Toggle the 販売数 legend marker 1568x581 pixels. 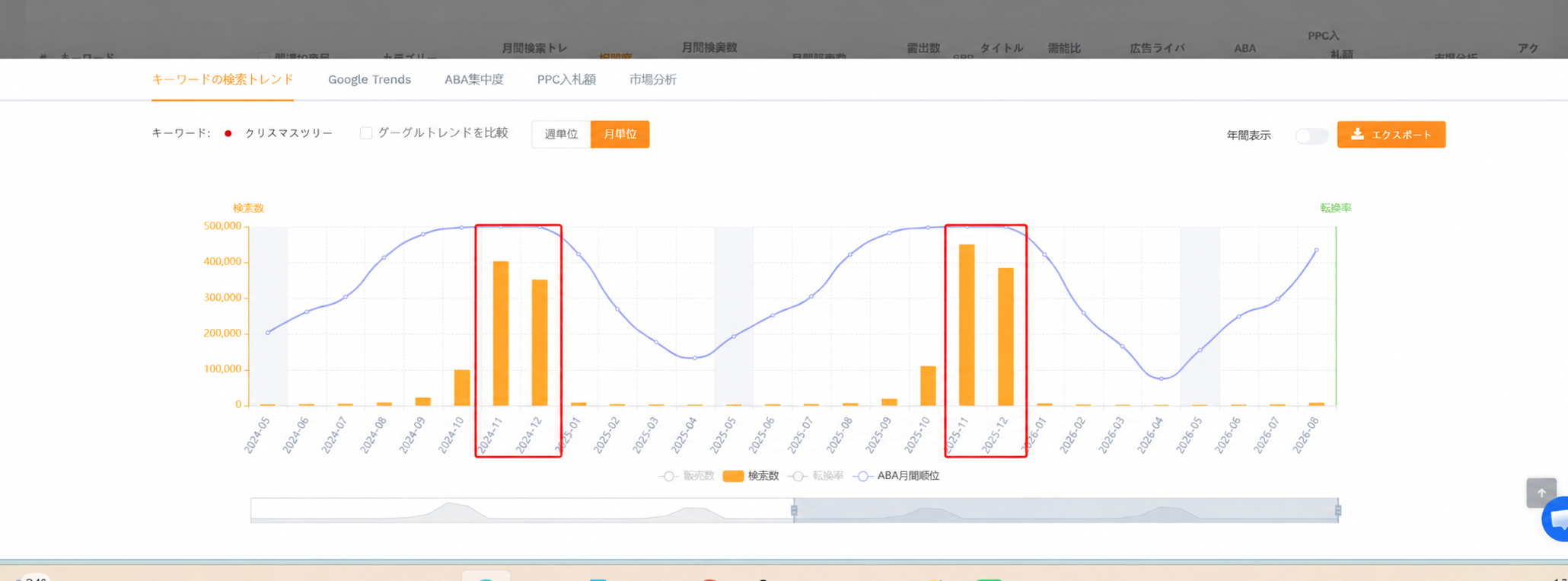pos(668,476)
